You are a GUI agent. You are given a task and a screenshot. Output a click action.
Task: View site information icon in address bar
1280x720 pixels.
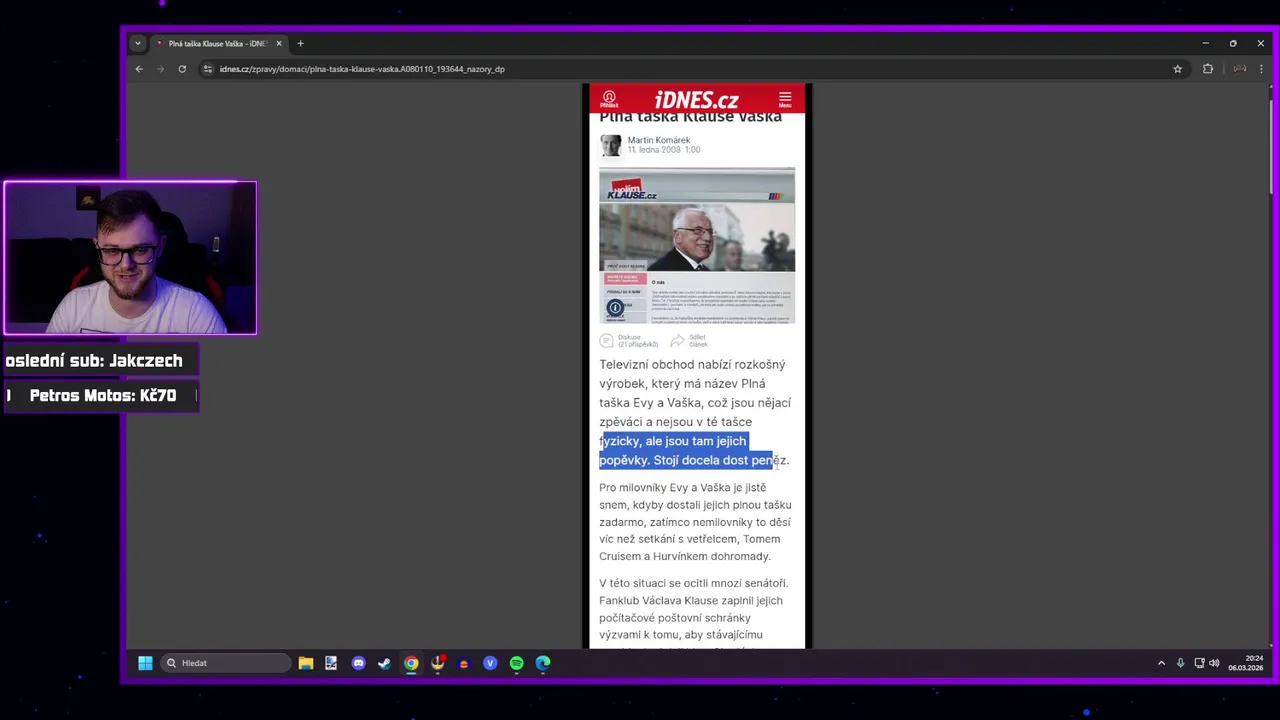coord(208,69)
